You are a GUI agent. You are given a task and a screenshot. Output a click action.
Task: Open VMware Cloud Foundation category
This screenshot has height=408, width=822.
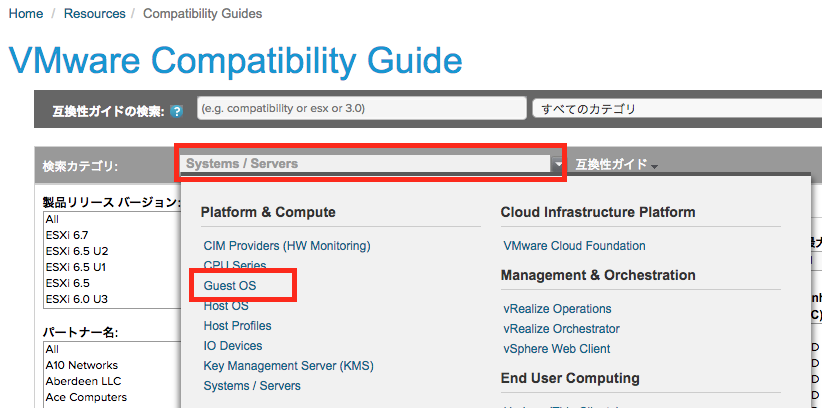(574, 245)
